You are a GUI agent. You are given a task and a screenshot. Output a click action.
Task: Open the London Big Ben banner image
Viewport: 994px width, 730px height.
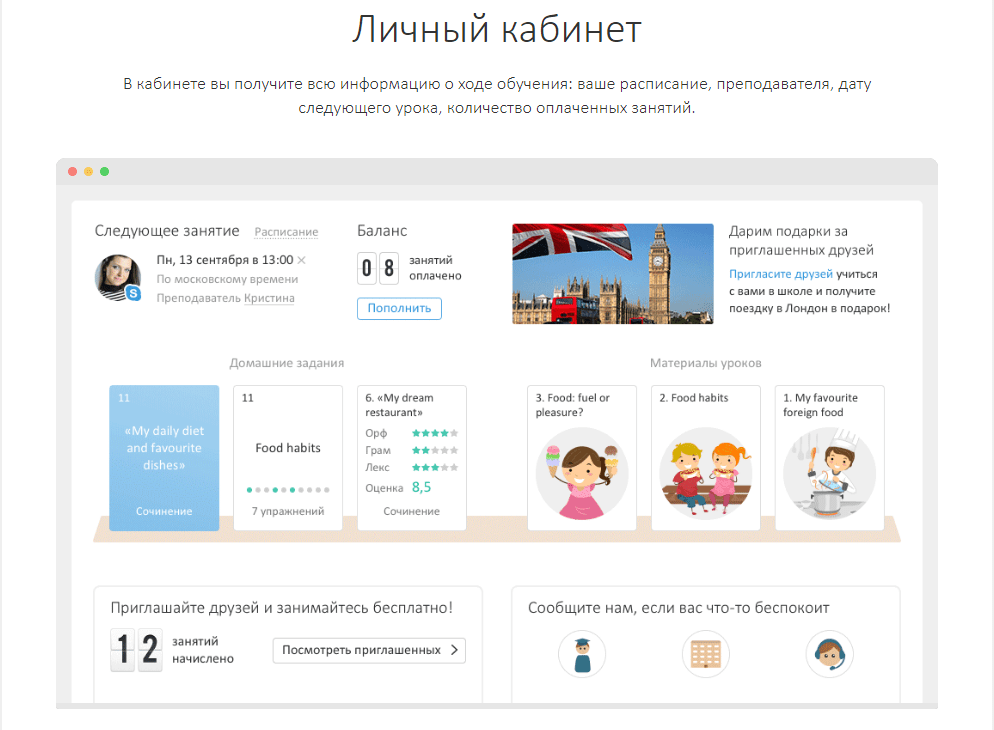[612, 273]
